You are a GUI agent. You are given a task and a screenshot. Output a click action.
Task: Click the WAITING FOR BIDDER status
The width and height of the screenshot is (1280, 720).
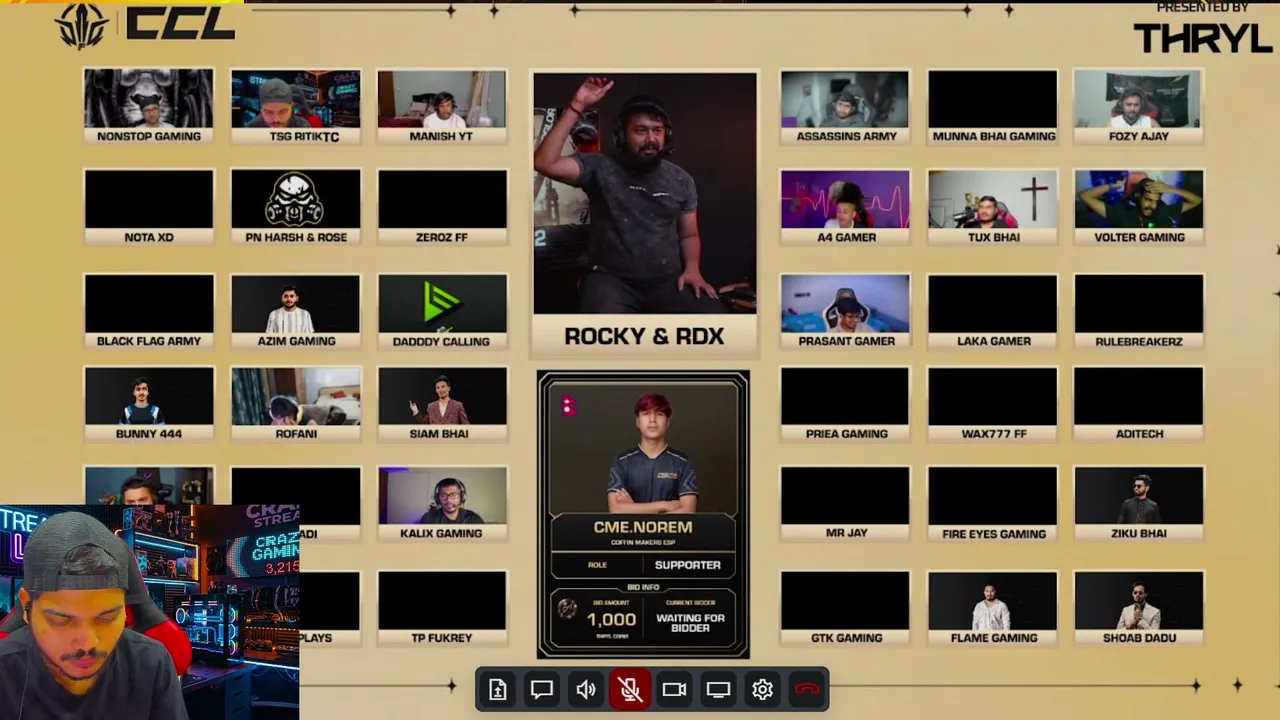(x=690, y=623)
